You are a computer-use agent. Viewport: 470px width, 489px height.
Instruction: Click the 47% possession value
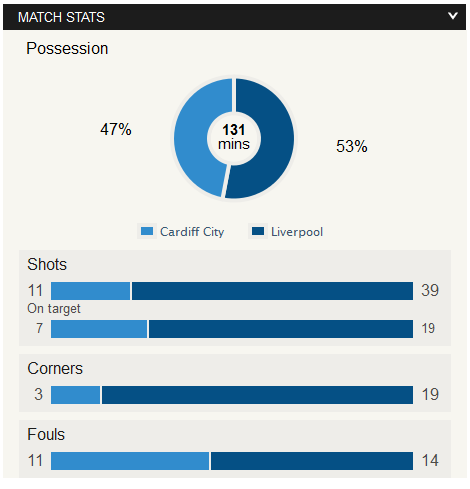click(x=116, y=129)
